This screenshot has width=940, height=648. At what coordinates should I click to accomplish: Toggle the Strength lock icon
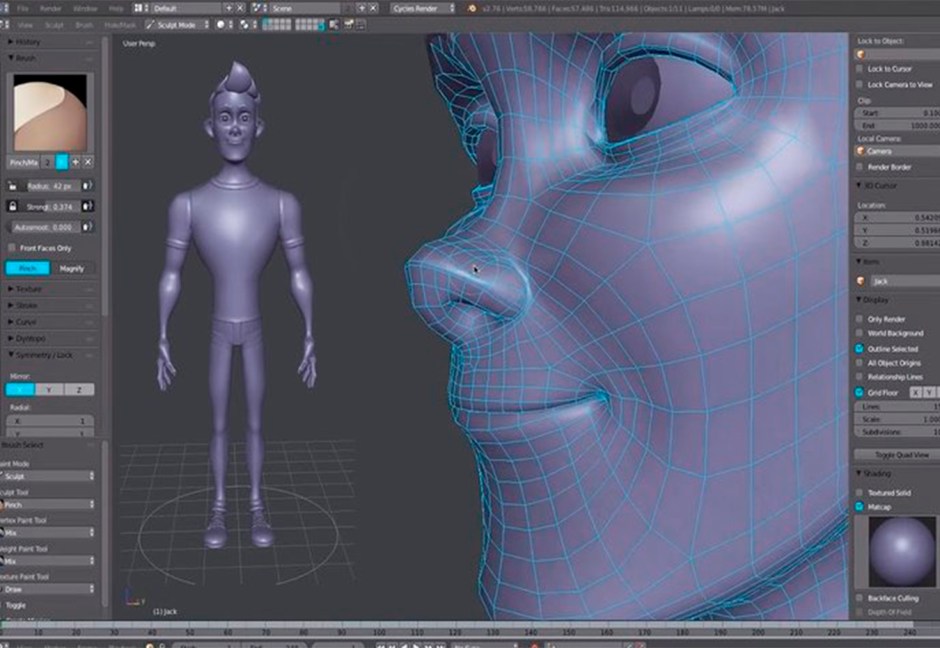point(12,206)
